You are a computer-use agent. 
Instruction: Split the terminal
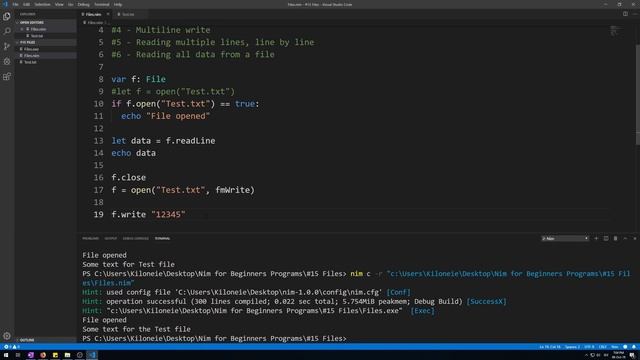(606, 238)
